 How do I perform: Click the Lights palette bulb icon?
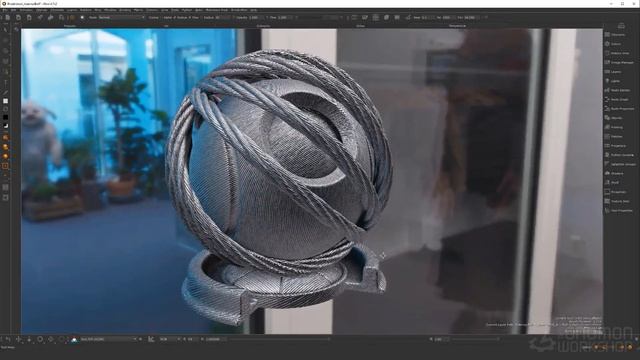coord(607,81)
